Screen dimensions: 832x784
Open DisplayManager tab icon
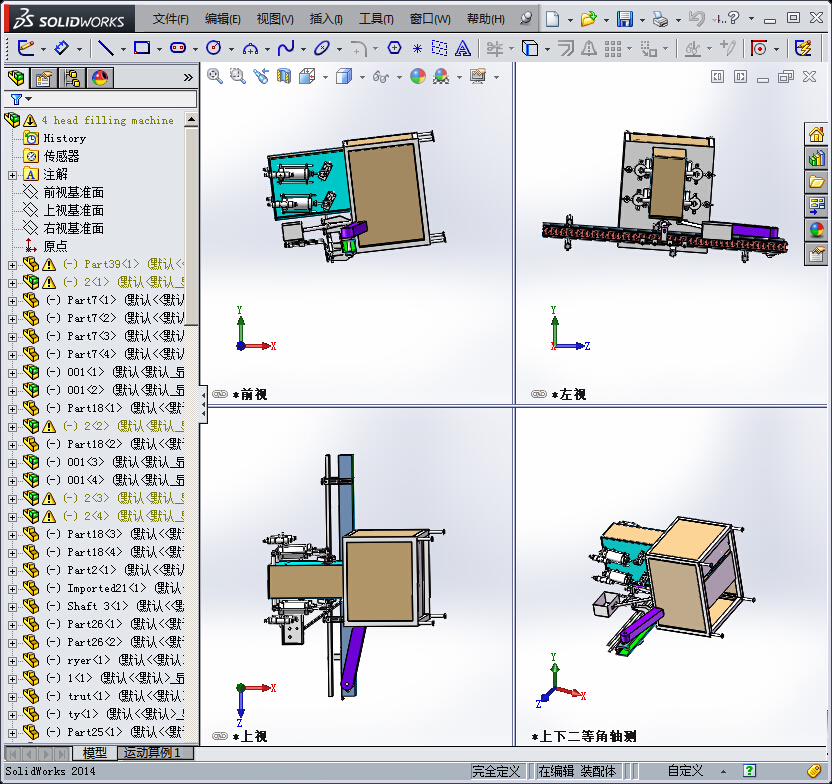[x=100, y=78]
